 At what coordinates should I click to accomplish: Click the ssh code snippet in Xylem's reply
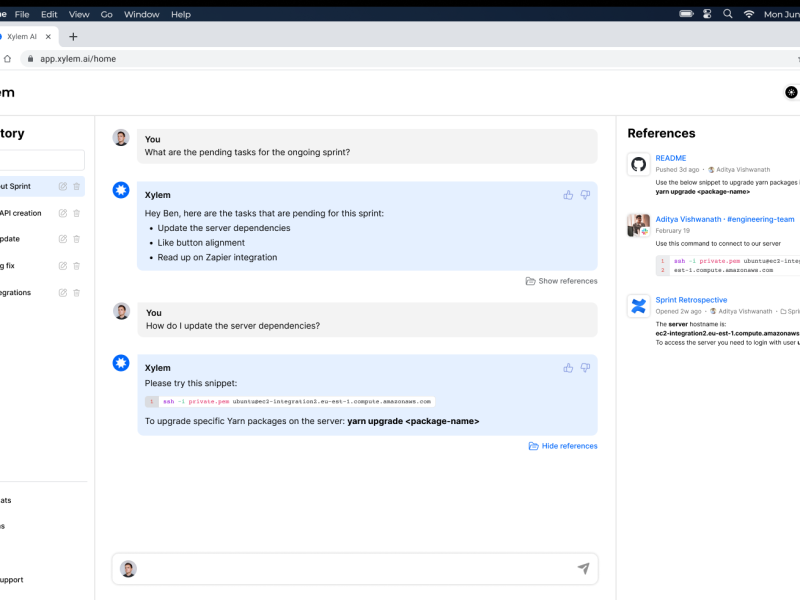[290, 402]
